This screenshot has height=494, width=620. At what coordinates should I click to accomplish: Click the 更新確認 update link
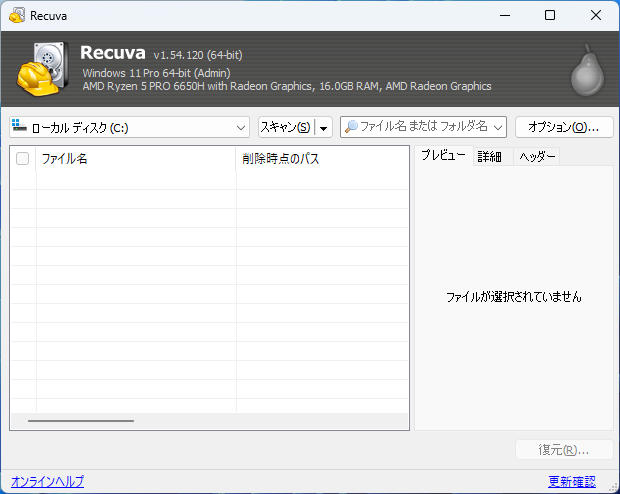tap(572, 481)
